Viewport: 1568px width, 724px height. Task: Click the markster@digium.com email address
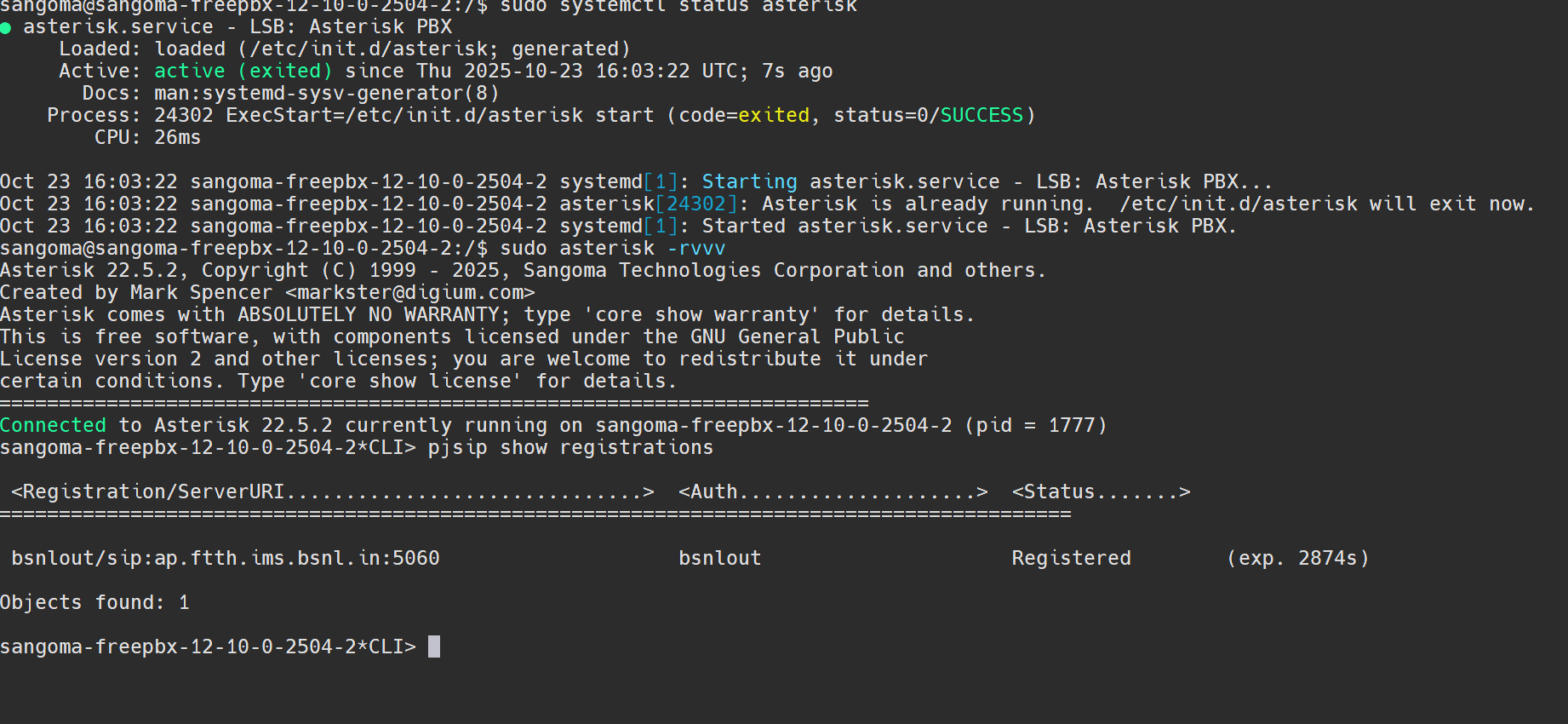pyautogui.click(x=409, y=292)
